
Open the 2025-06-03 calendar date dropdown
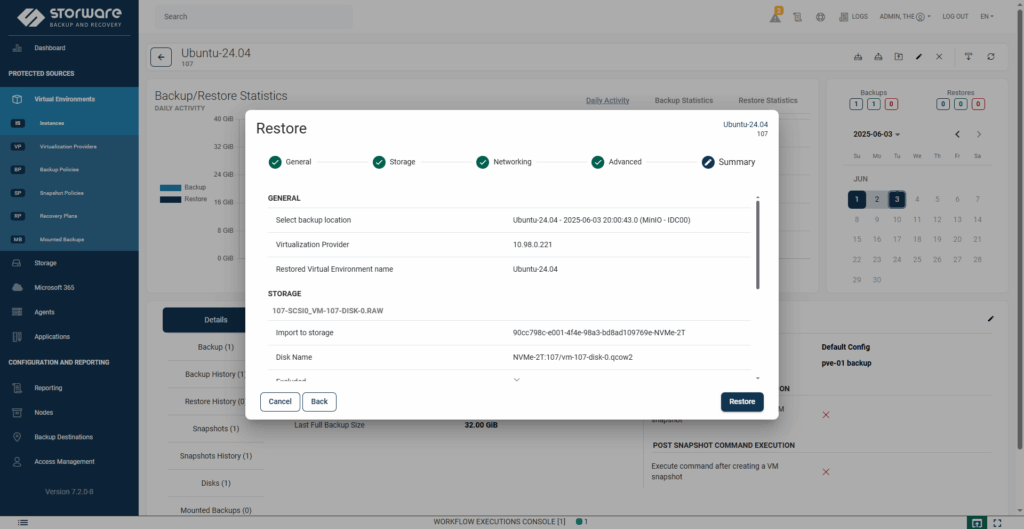click(876, 134)
